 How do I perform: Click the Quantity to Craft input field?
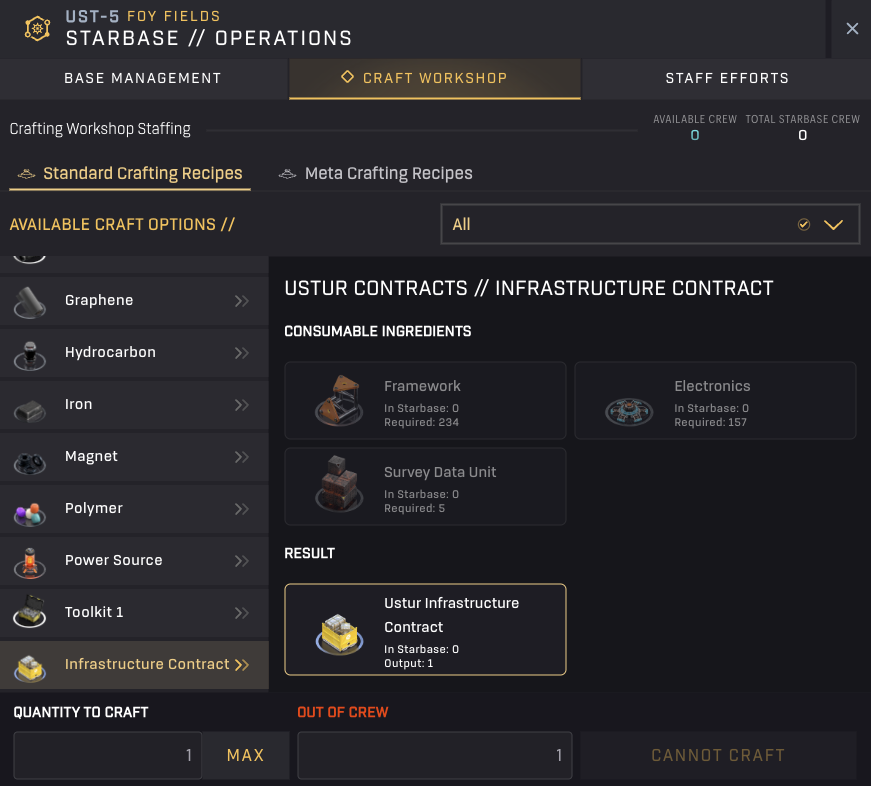pos(108,755)
